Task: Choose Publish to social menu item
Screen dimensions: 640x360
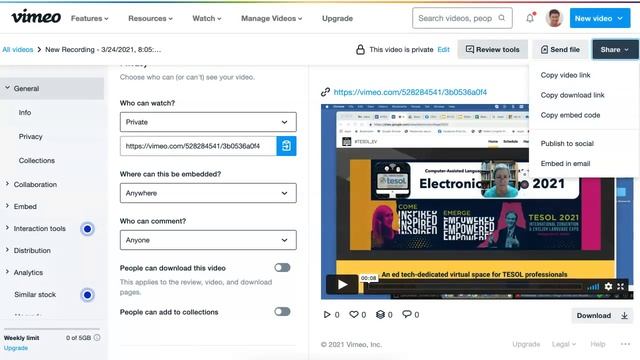Action: pos(567,144)
